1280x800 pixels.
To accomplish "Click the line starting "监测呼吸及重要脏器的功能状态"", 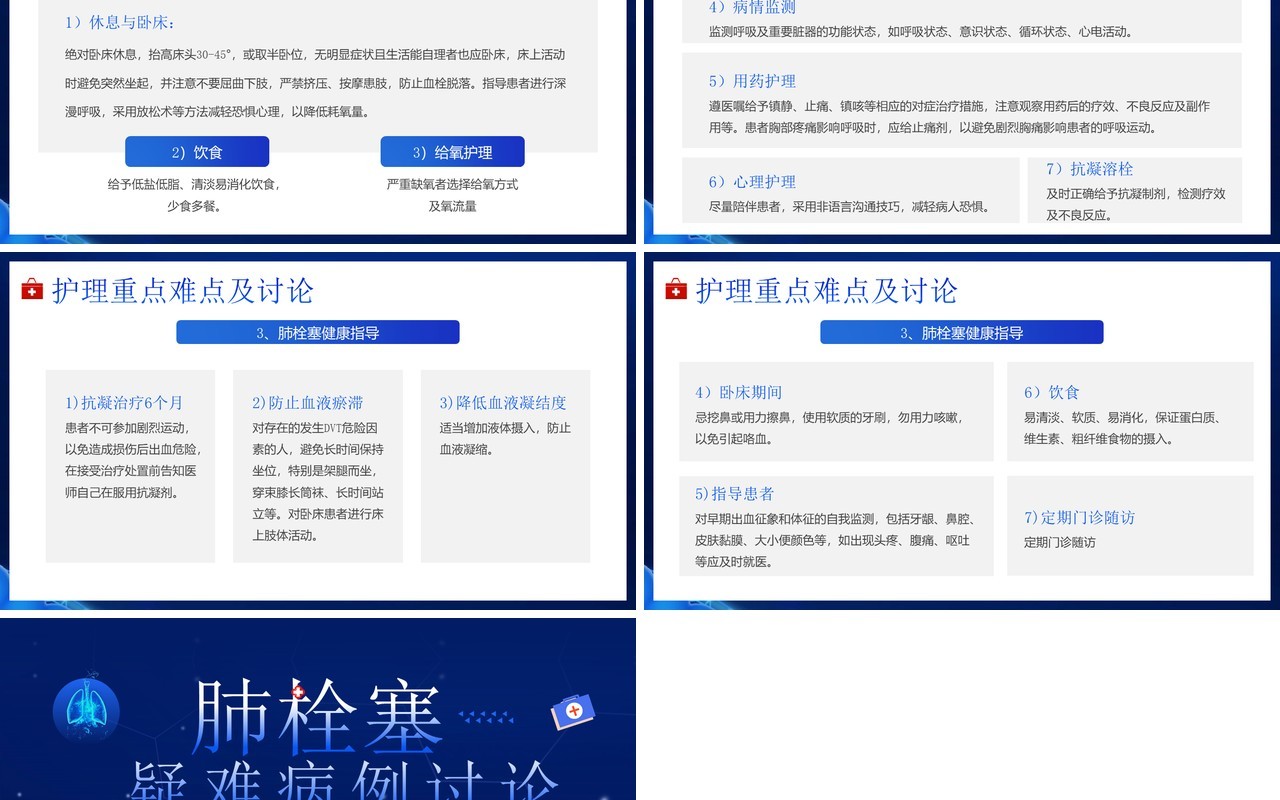I will tap(921, 32).
